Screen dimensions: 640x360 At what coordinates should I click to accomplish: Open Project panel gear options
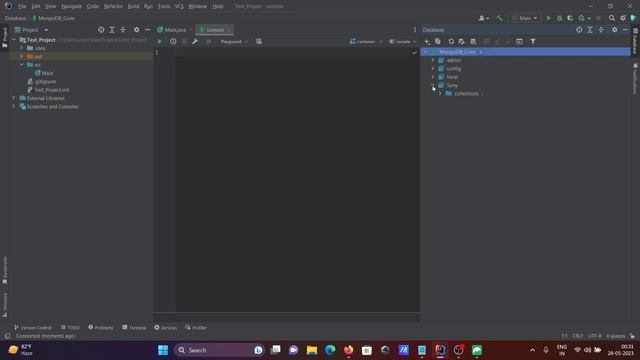[136, 30]
